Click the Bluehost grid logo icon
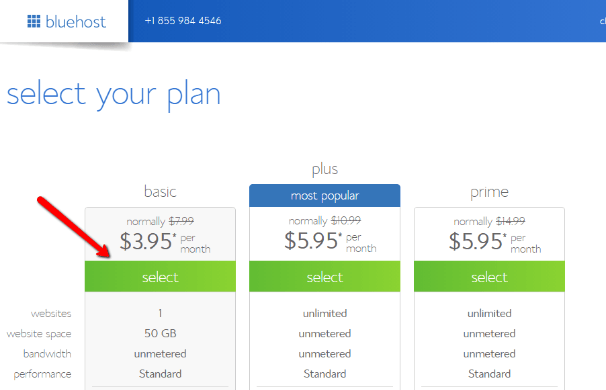The image size is (606, 390). tap(34, 21)
